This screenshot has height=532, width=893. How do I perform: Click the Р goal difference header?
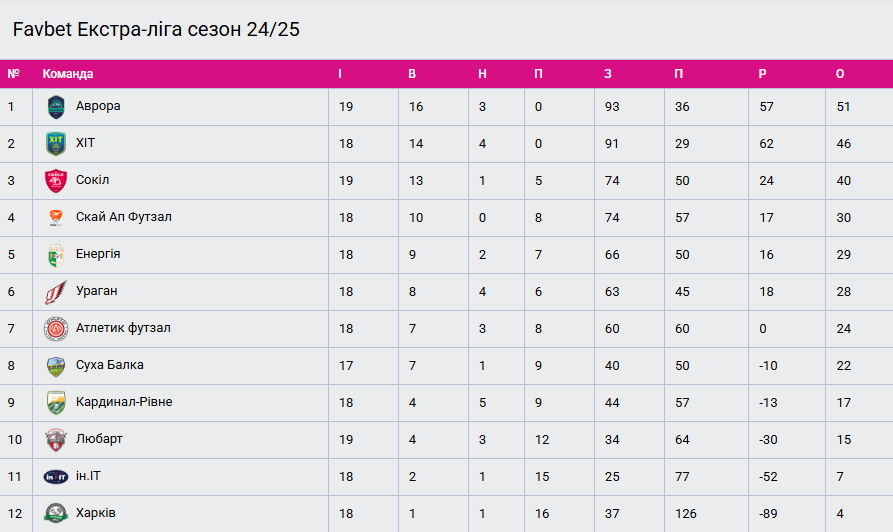[763, 74]
